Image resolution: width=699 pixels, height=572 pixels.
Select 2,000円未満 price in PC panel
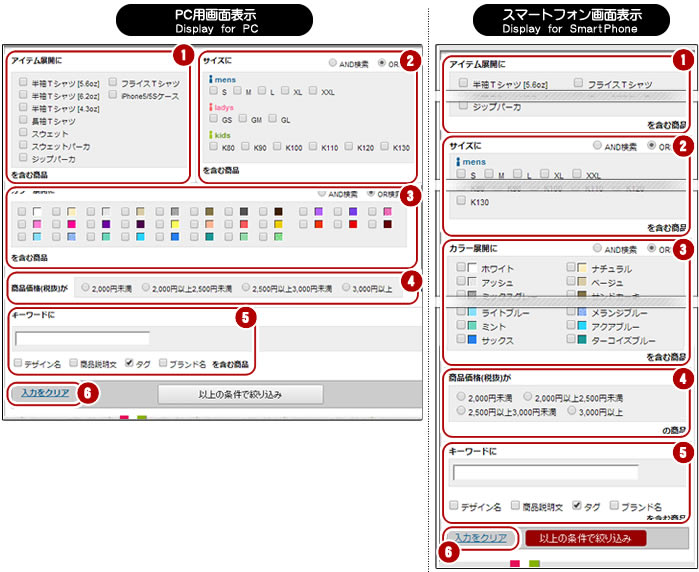point(85,288)
